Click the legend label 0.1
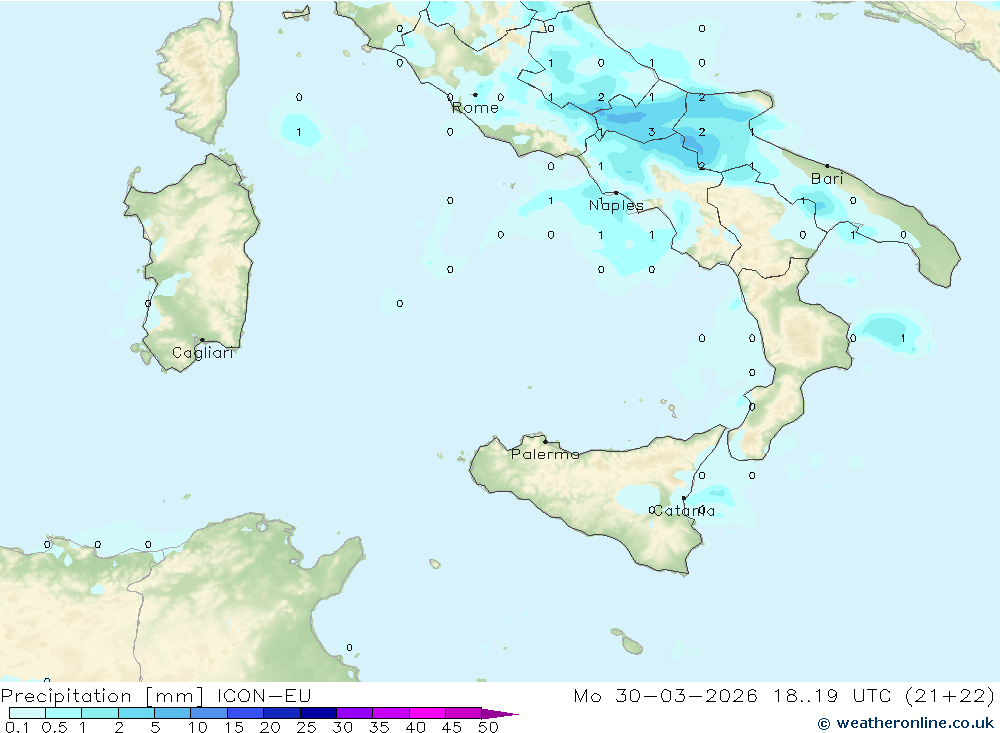The image size is (1000, 733). (17, 727)
